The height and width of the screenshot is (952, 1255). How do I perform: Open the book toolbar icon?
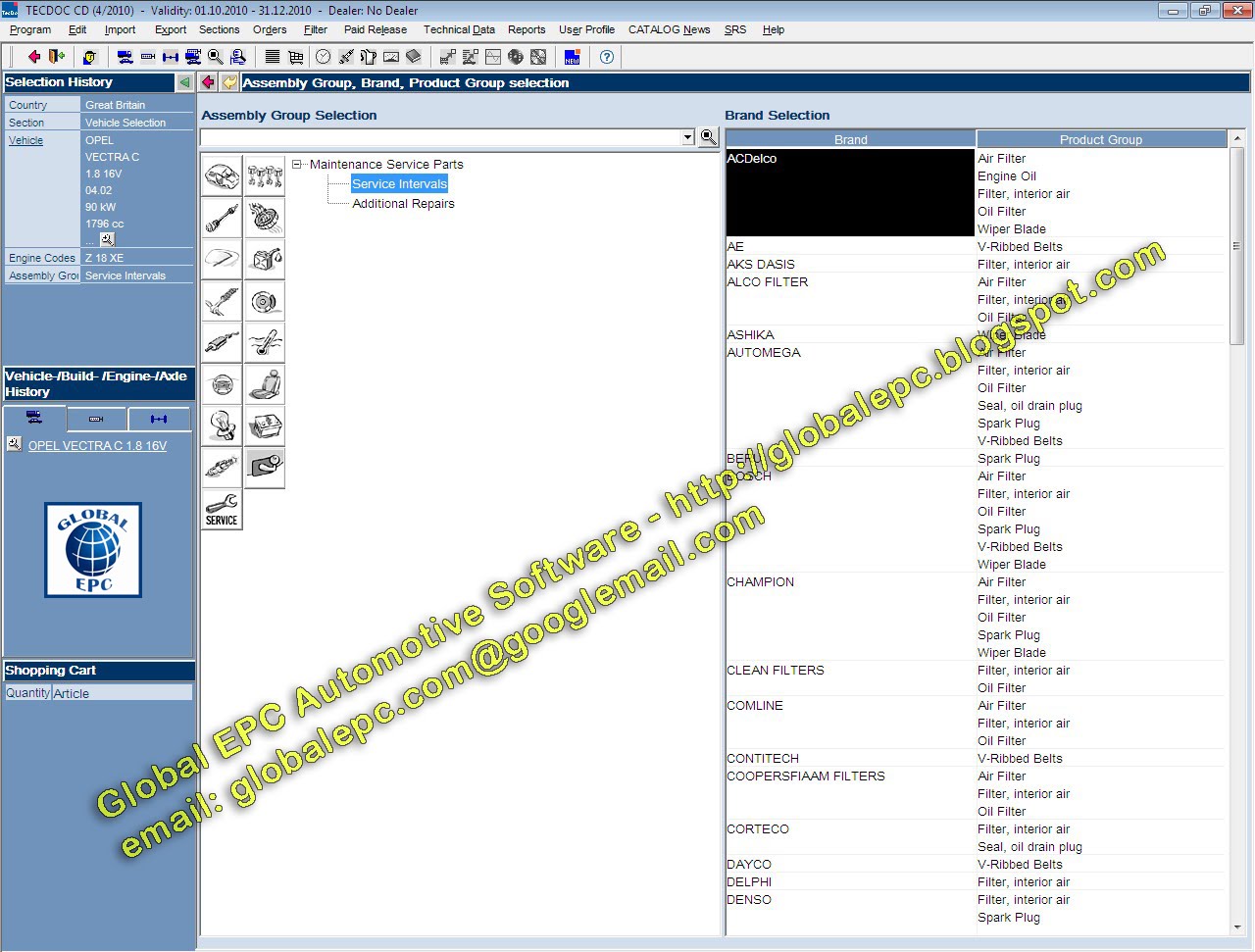(413, 57)
